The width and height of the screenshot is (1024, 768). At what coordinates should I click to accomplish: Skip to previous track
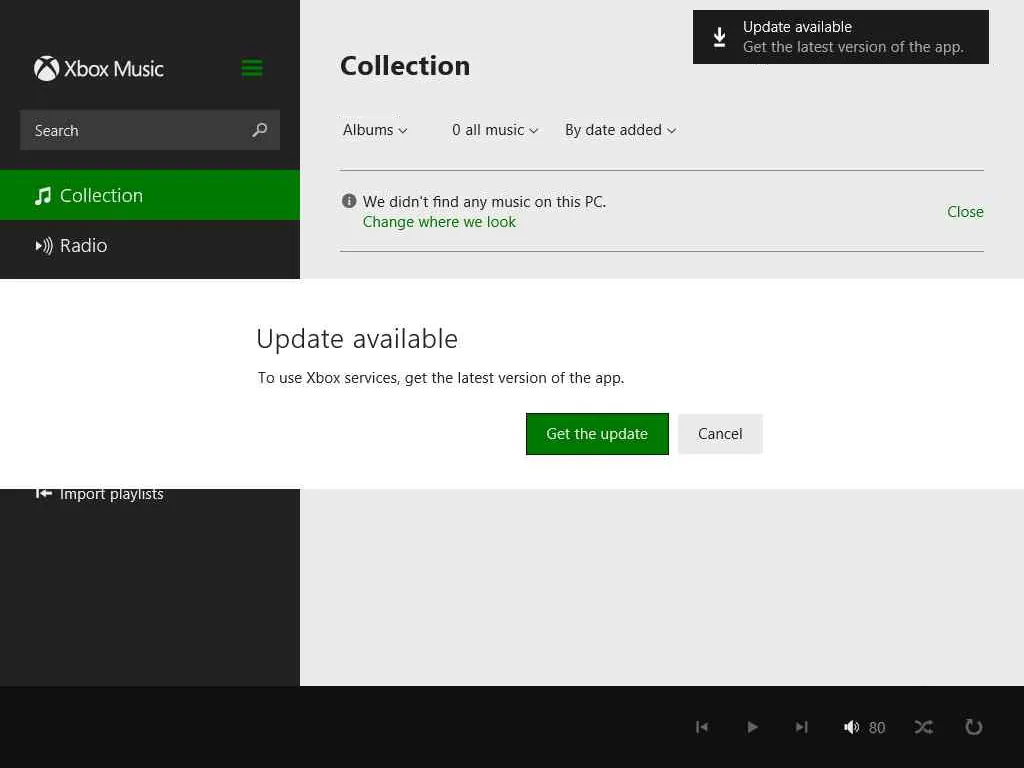pos(702,727)
